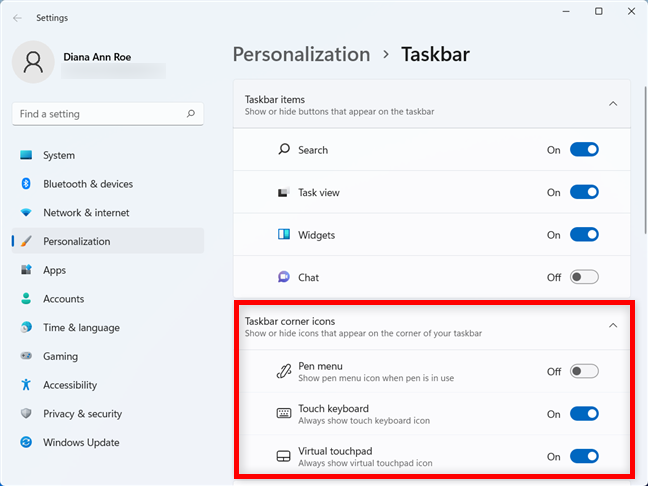
Task: Click the Gaming icon in sidebar
Action: tap(25, 356)
